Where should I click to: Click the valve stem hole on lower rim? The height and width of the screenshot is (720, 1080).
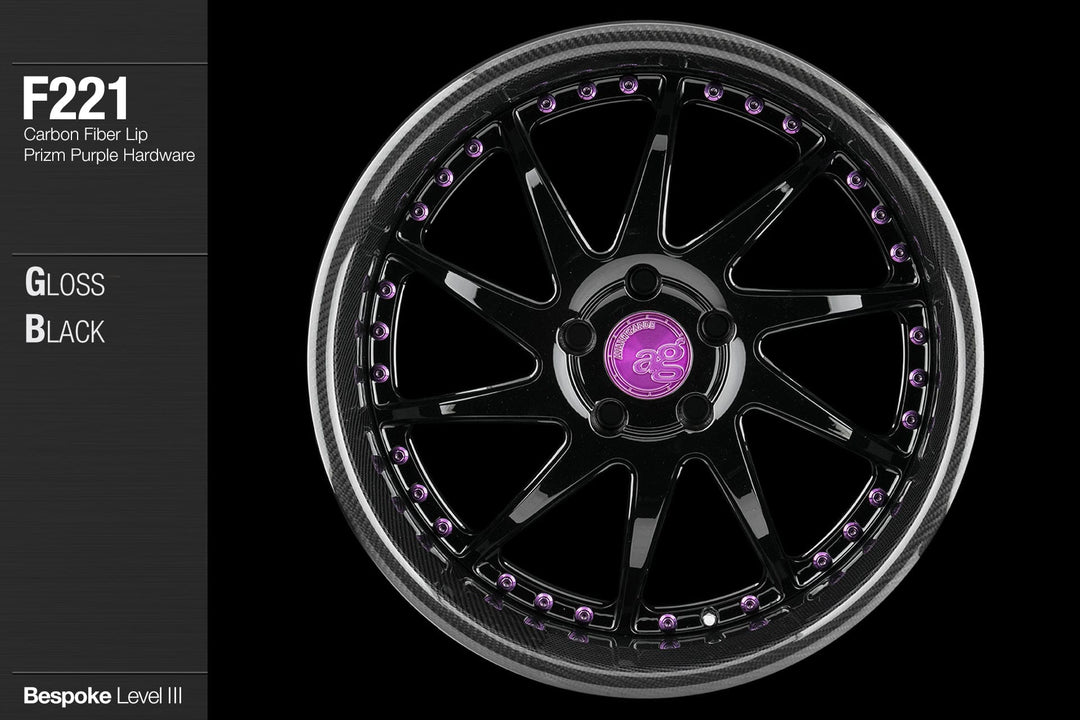(x=712, y=622)
